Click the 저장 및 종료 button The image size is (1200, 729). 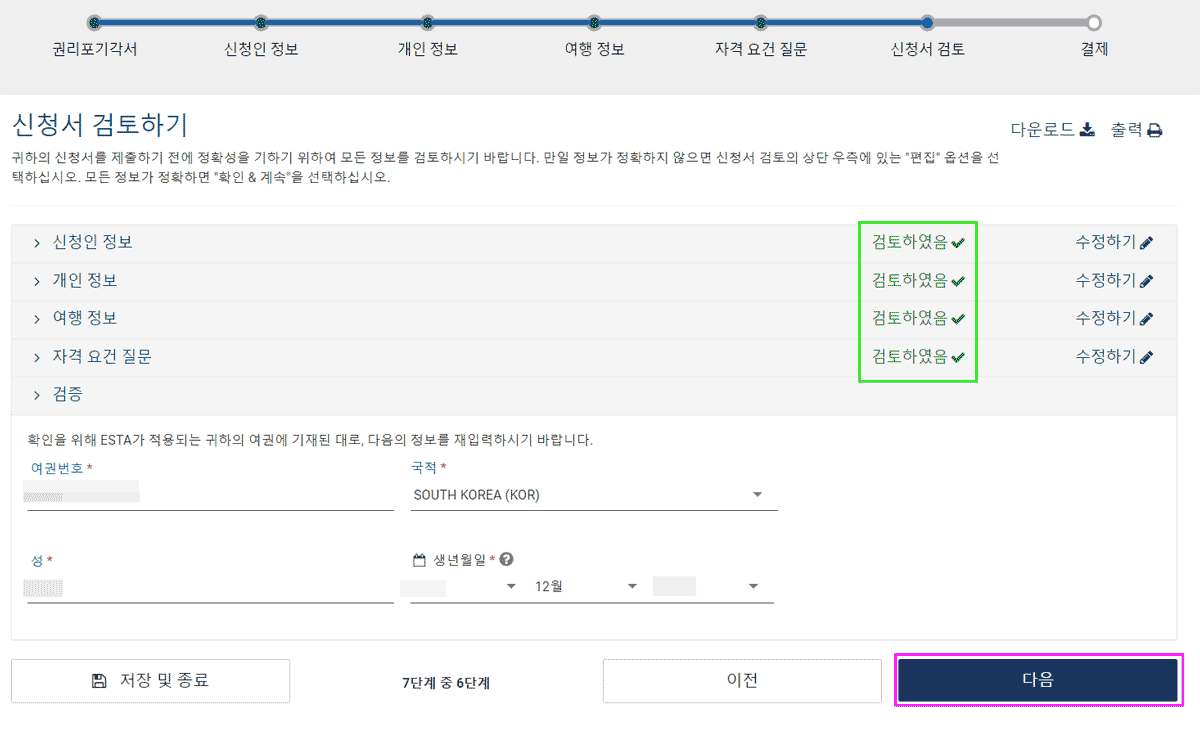click(150, 681)
